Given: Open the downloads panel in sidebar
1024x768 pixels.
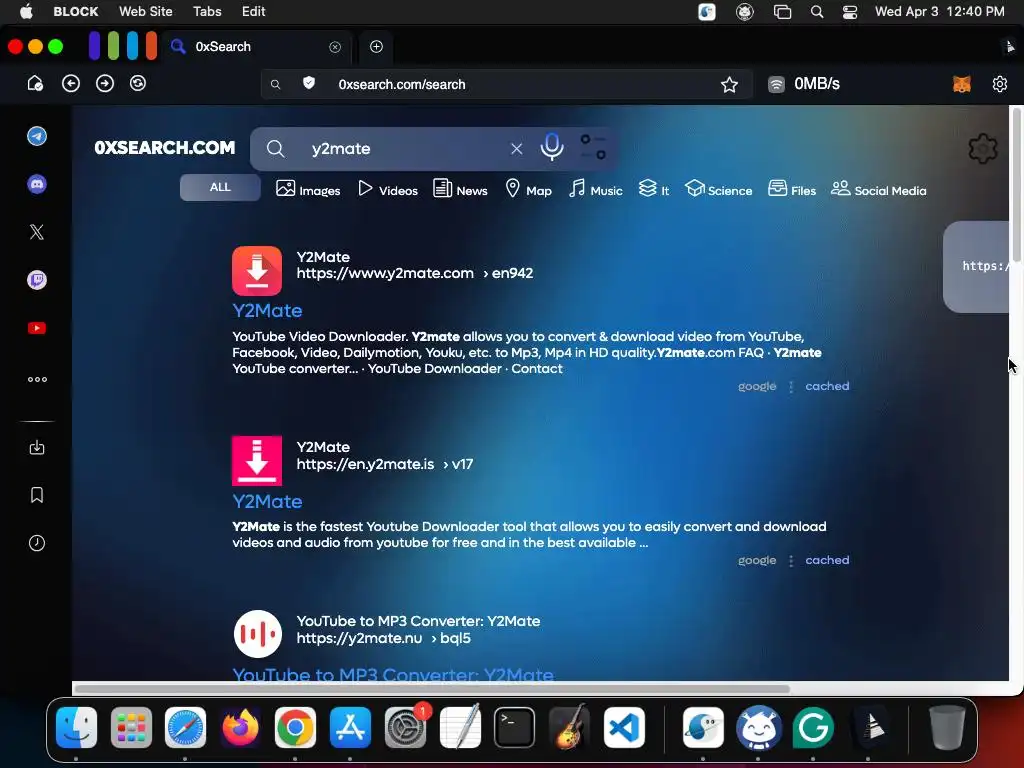Looking at the screenshot, I should (x=37, y=447).
